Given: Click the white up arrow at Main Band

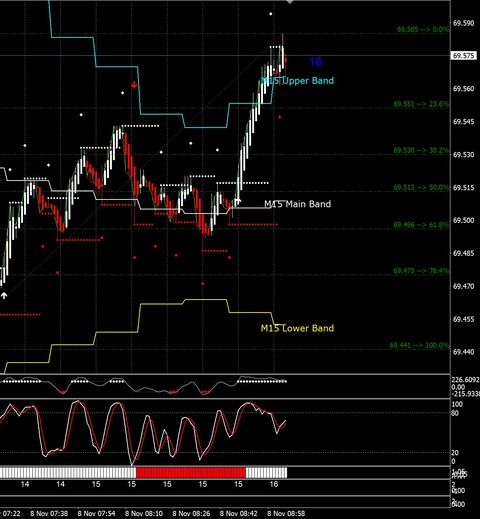Looking at the screenshot, I should 237,201.
